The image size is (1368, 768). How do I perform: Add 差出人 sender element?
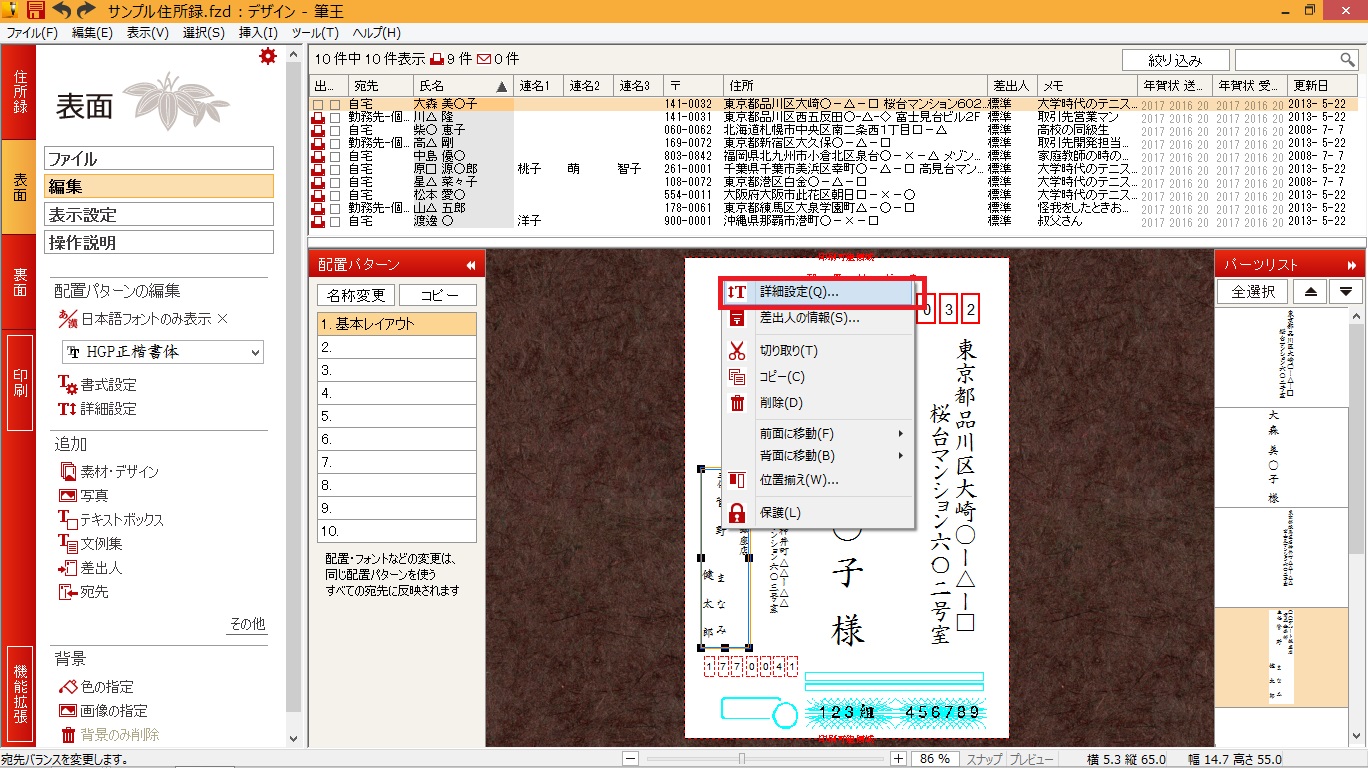[x=68, y=568]
